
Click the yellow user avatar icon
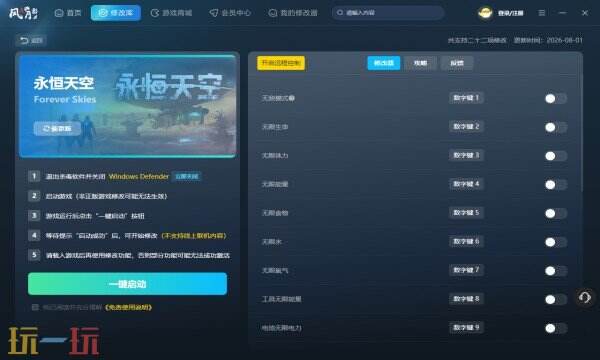coord(485,13)
